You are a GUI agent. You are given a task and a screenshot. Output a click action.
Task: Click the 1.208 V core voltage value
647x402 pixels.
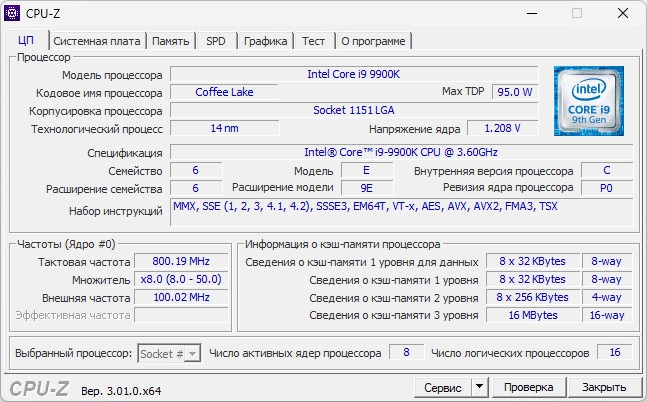click(x=503, y=128)
